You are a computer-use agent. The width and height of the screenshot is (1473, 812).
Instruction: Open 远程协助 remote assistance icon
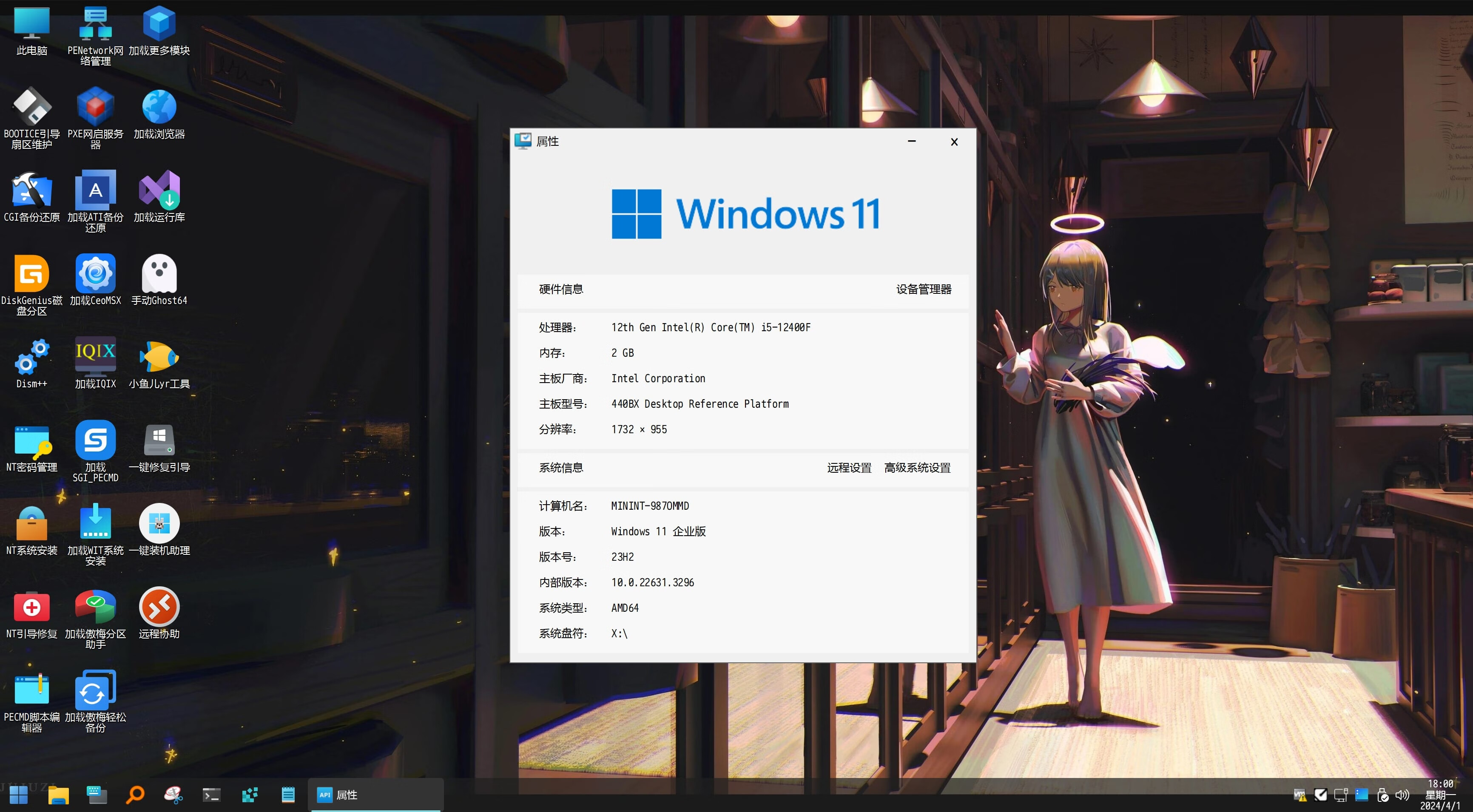159,613
